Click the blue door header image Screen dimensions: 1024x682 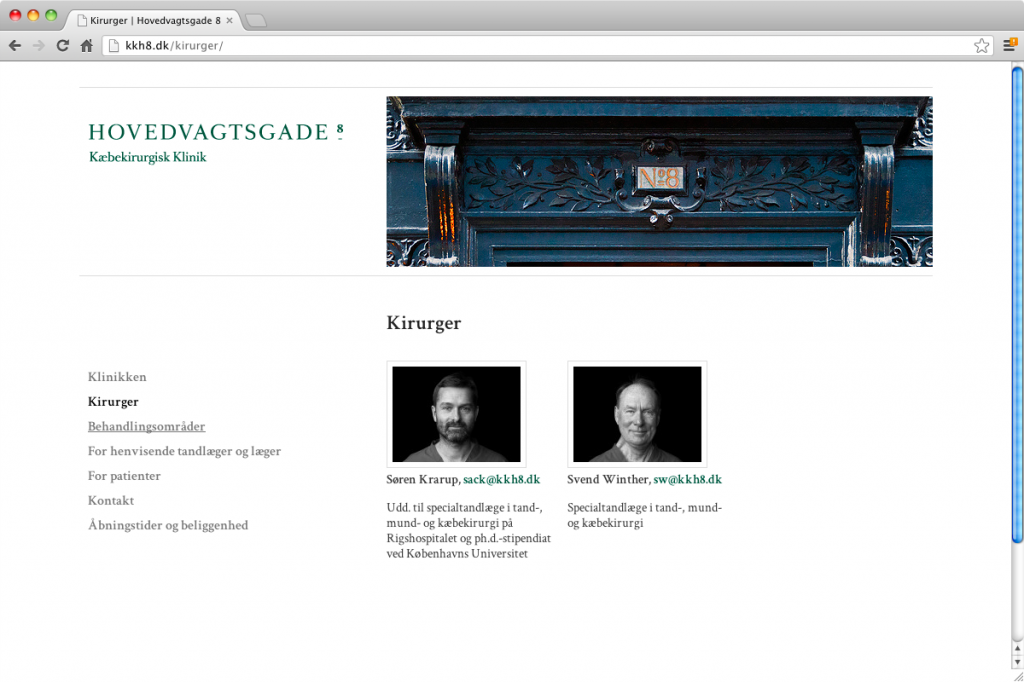click(659, 182)
